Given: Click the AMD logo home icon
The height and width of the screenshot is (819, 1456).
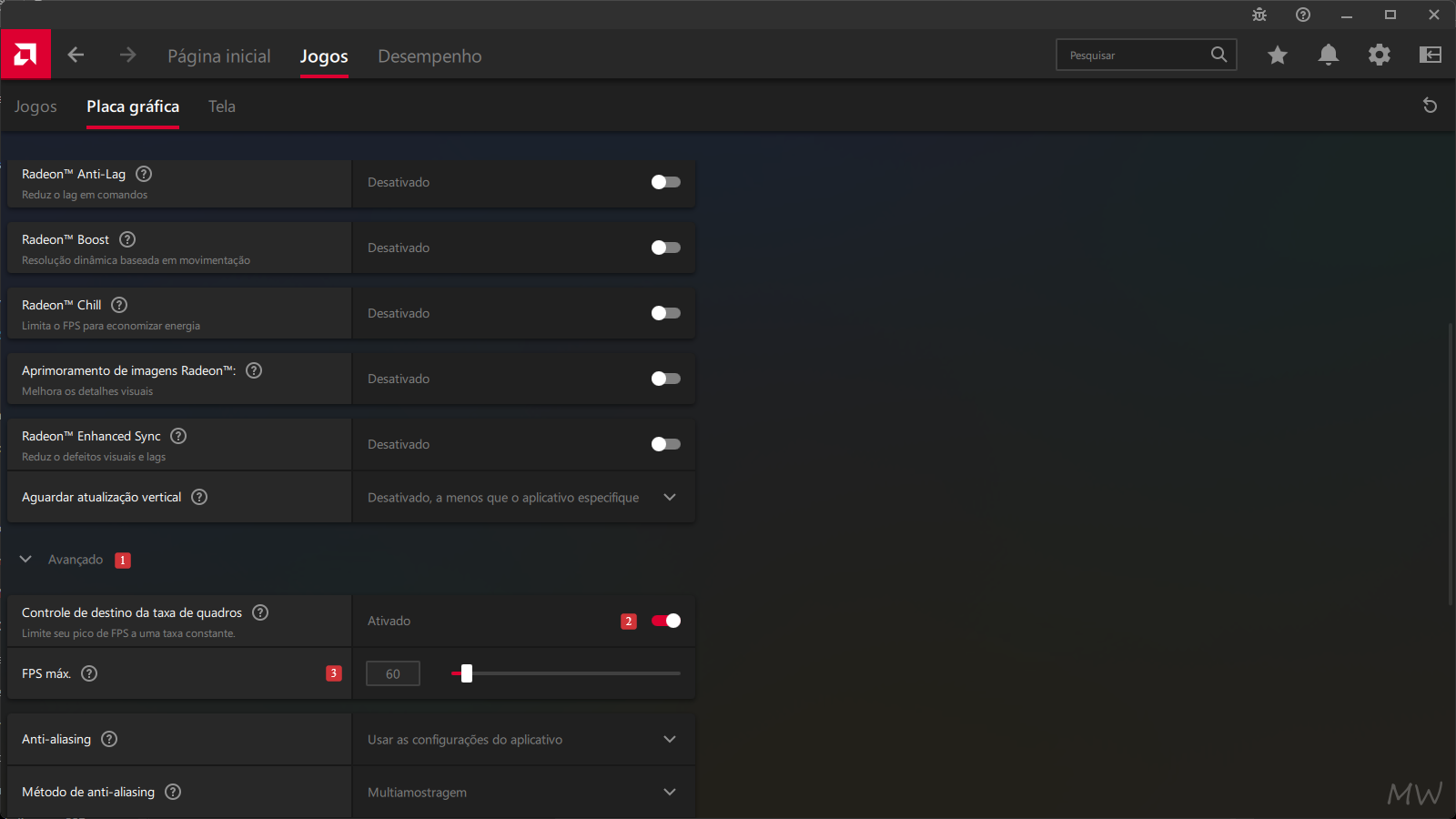Looking at the screenshot, I should pyautogui.click(x=25, y=55).
